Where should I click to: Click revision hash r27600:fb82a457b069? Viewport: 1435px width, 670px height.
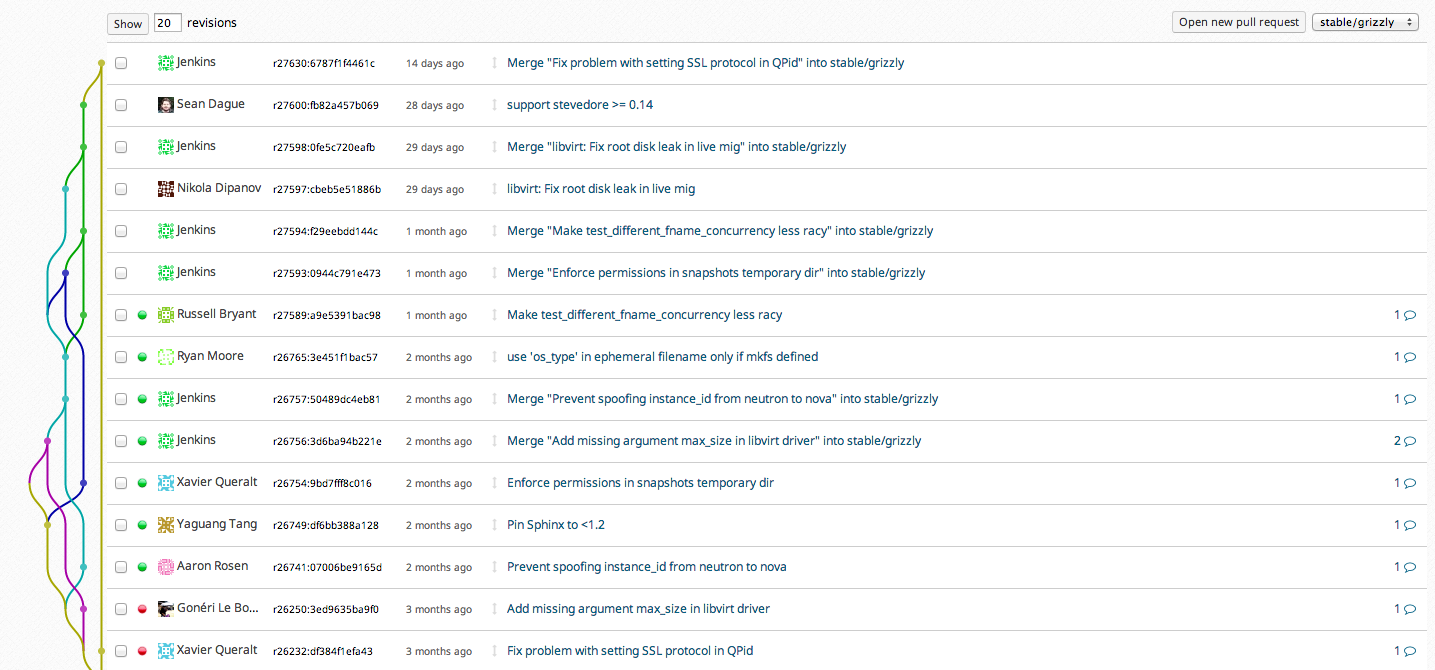tap(326, 106)
